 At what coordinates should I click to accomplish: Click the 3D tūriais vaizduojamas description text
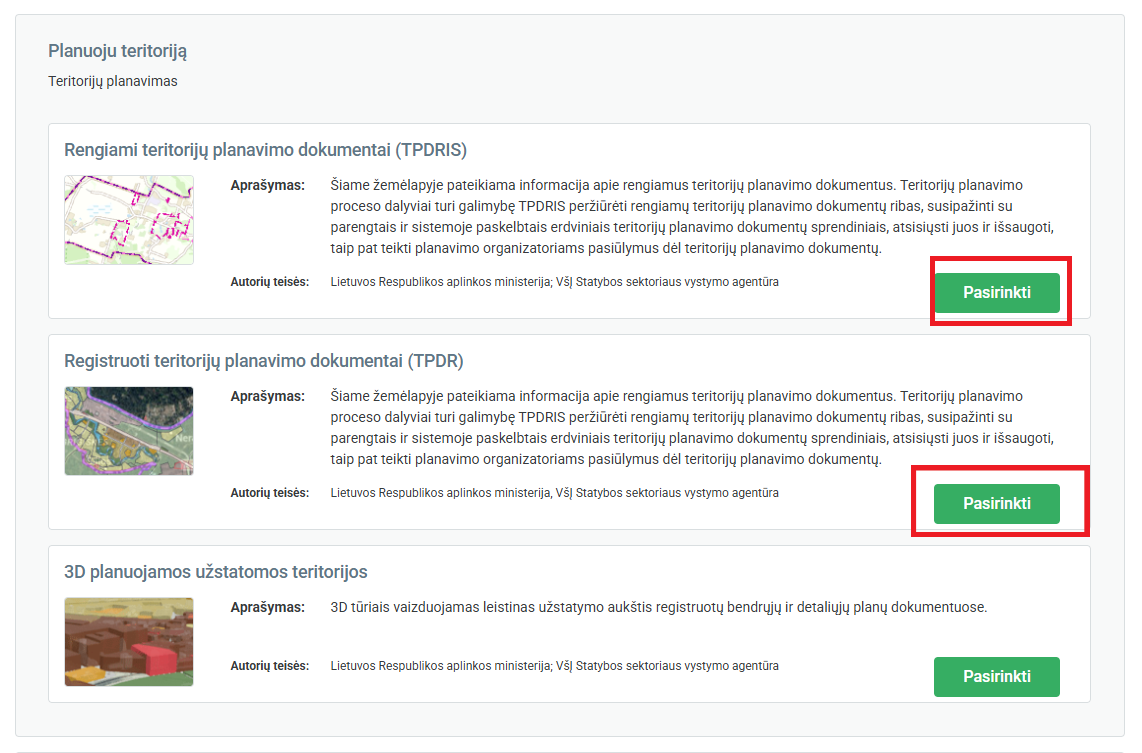pyautogui.click(x=658, y=607)
